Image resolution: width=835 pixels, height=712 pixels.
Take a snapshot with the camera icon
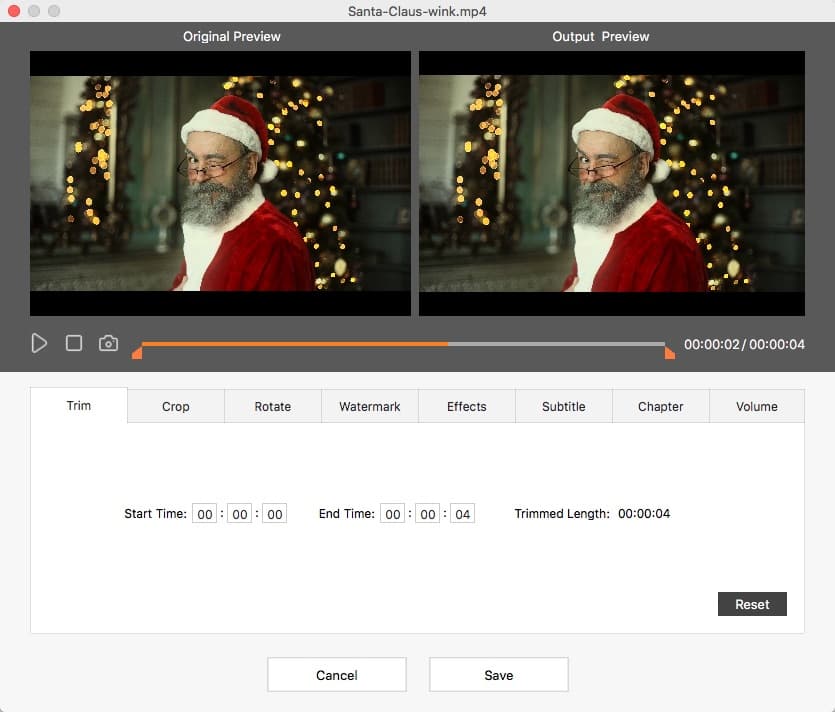click(108, 343)
